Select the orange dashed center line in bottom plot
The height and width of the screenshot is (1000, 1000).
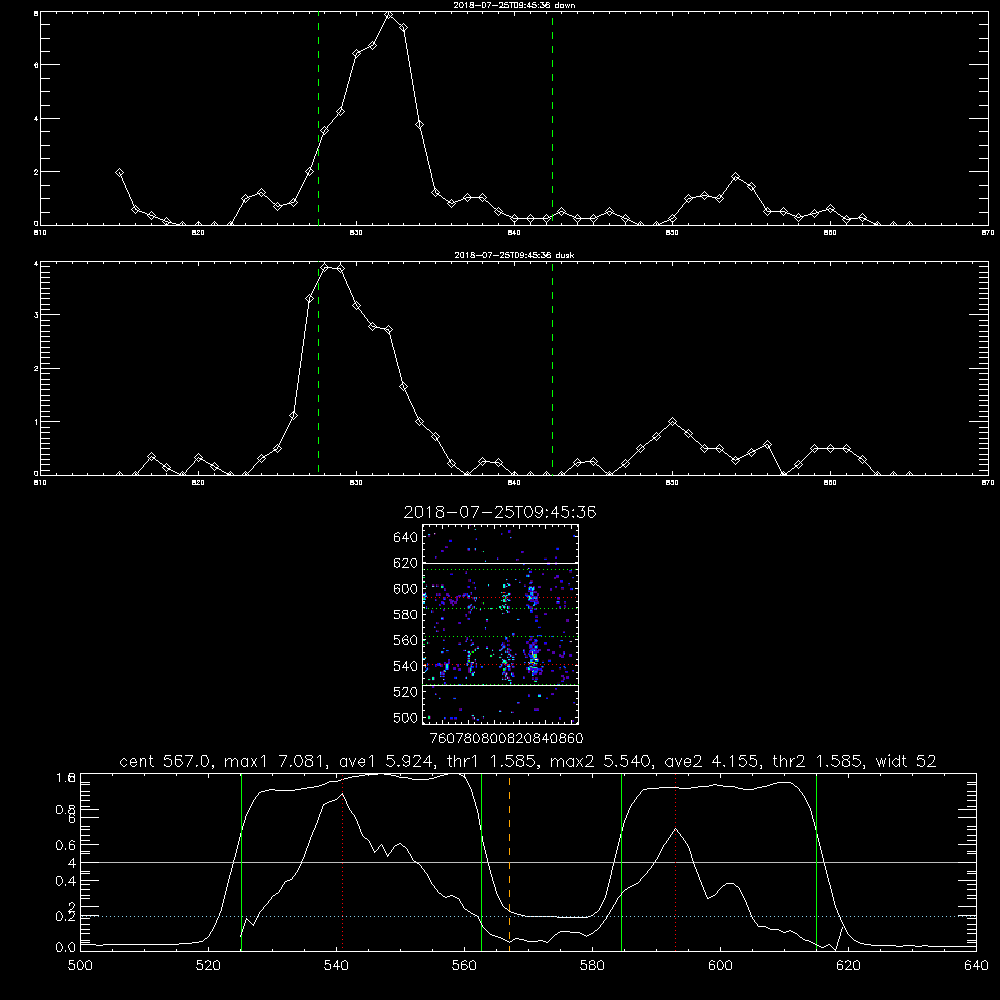[510, 861]
